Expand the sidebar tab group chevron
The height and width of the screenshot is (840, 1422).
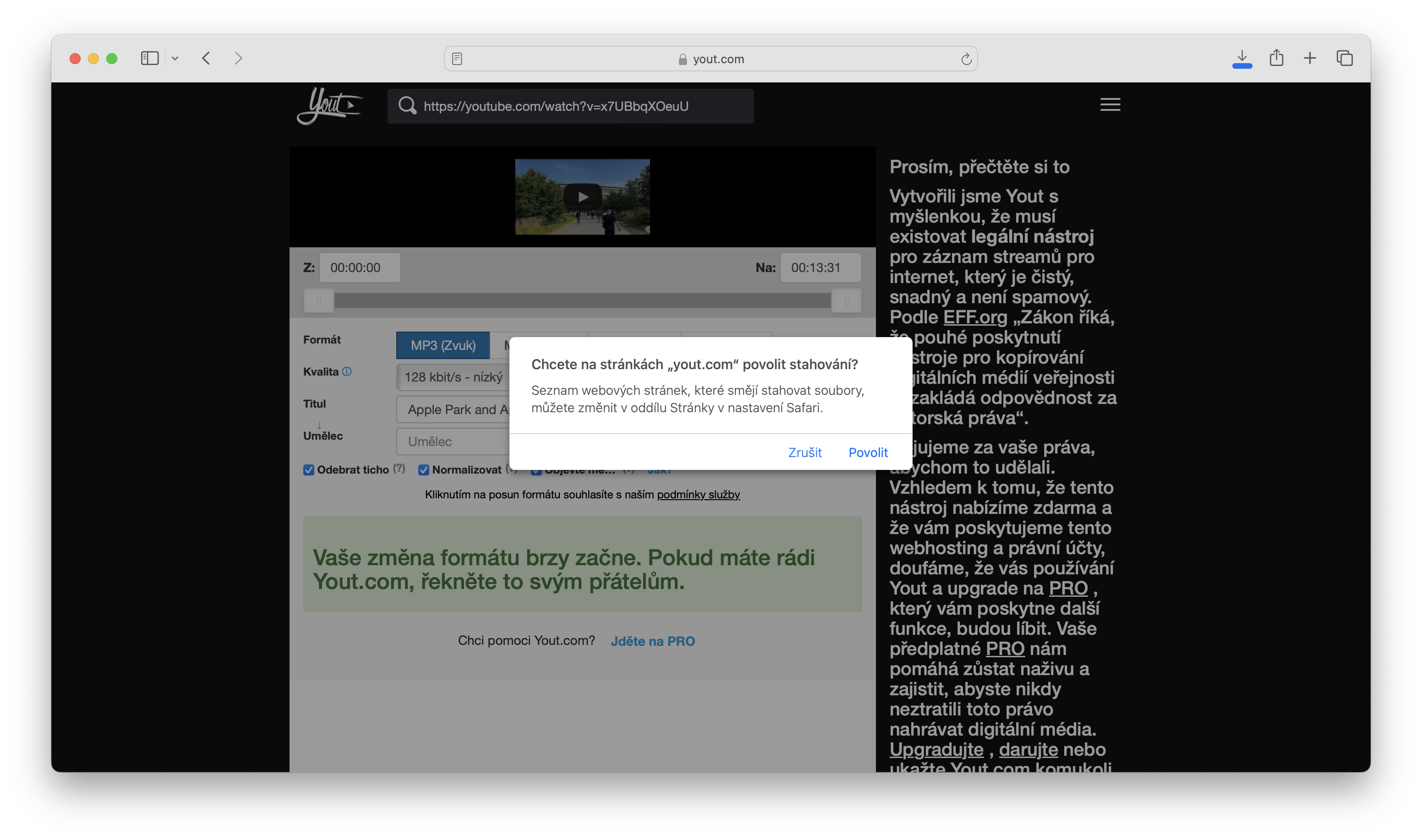coord(175,58)
